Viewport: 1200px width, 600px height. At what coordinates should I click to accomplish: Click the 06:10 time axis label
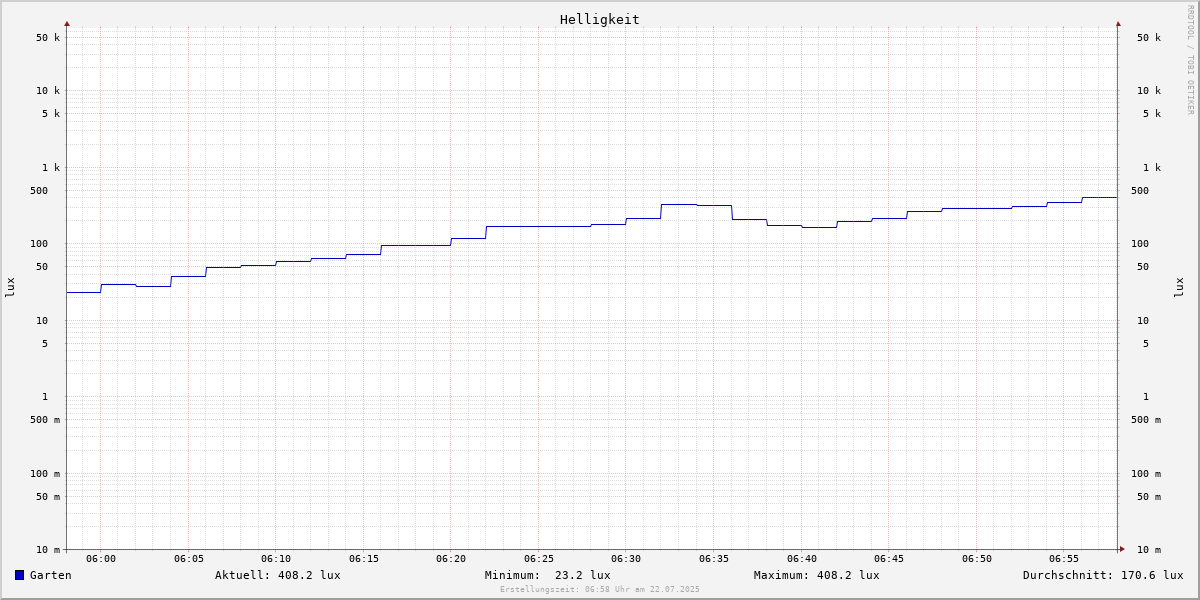[x=276, y=559]
